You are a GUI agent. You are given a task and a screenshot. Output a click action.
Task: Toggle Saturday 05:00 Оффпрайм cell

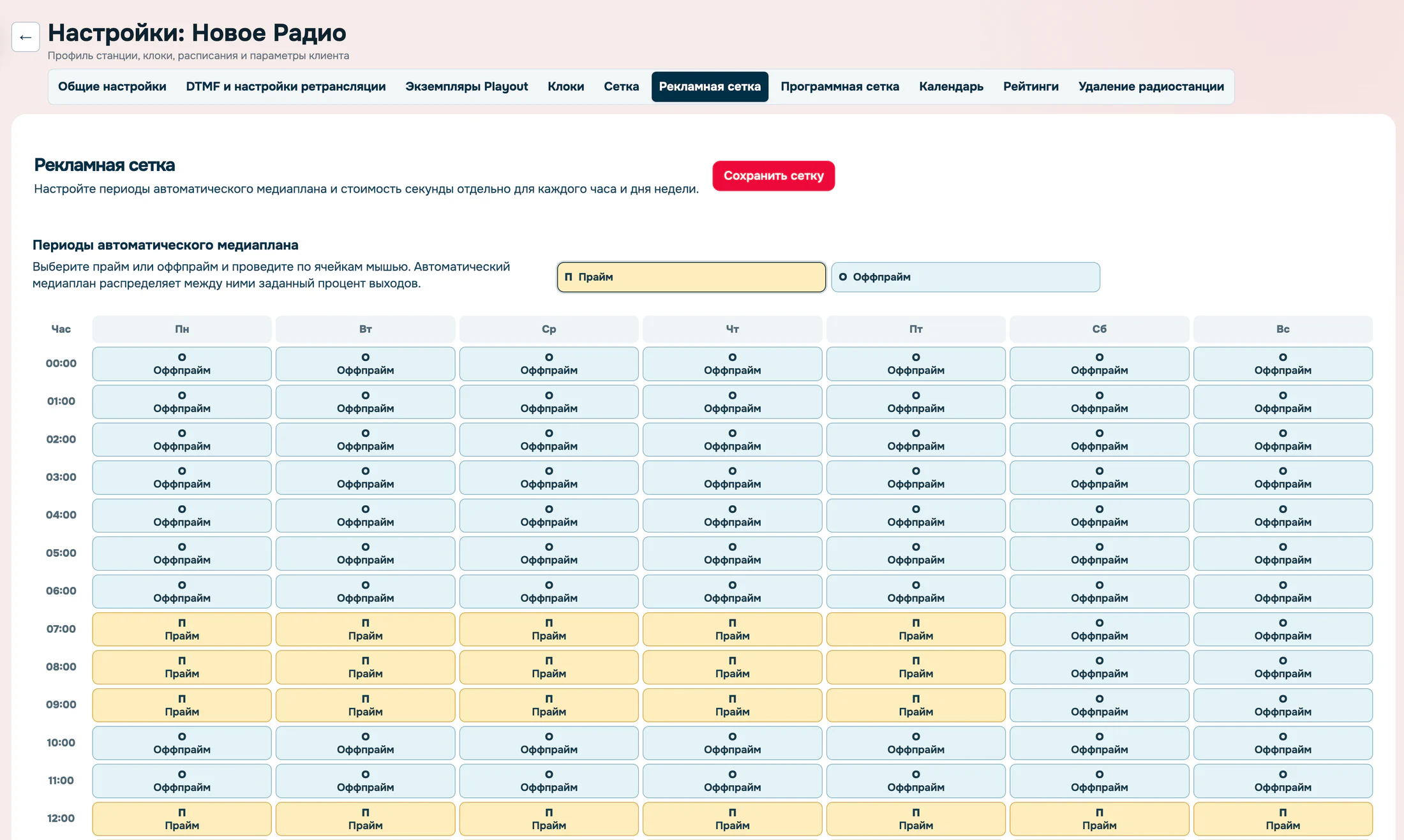(1100, 554)
